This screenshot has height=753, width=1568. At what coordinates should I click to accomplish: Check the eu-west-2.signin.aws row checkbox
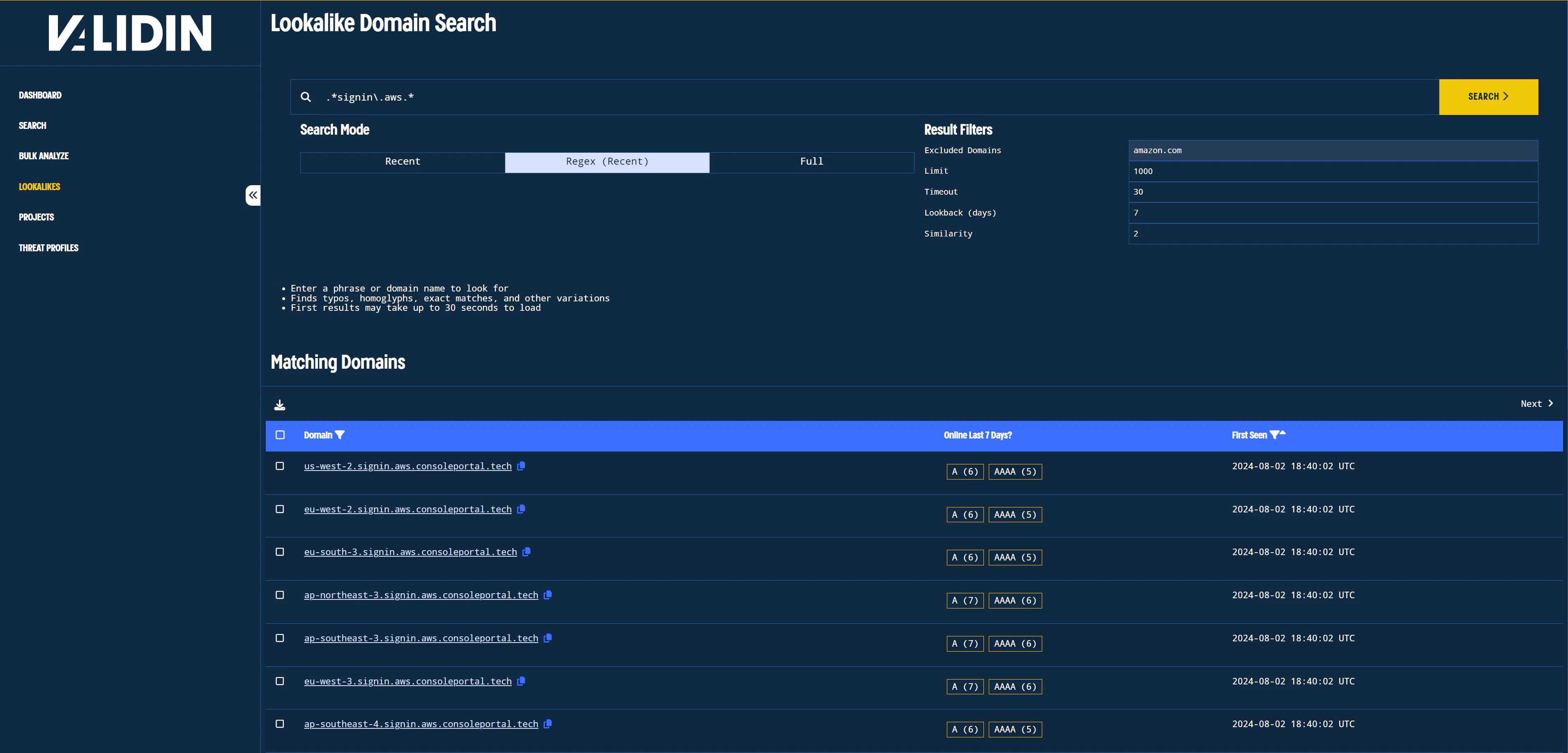tap(280, 509)
